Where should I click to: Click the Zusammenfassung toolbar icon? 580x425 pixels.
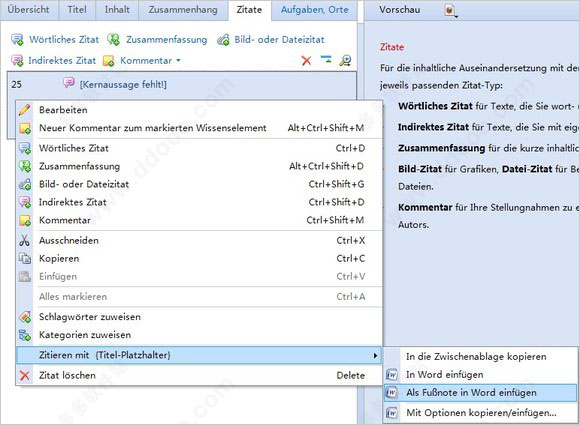[x=114, y=40]
